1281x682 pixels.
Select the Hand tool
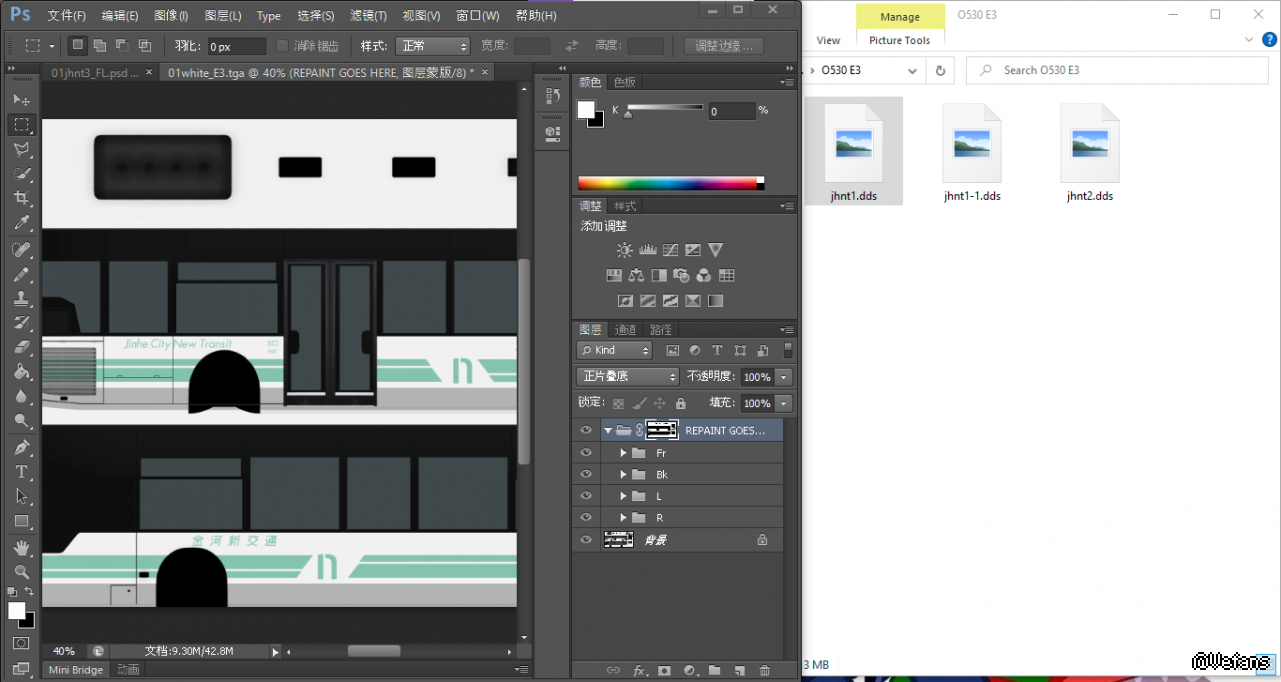[x=21, y=547]
